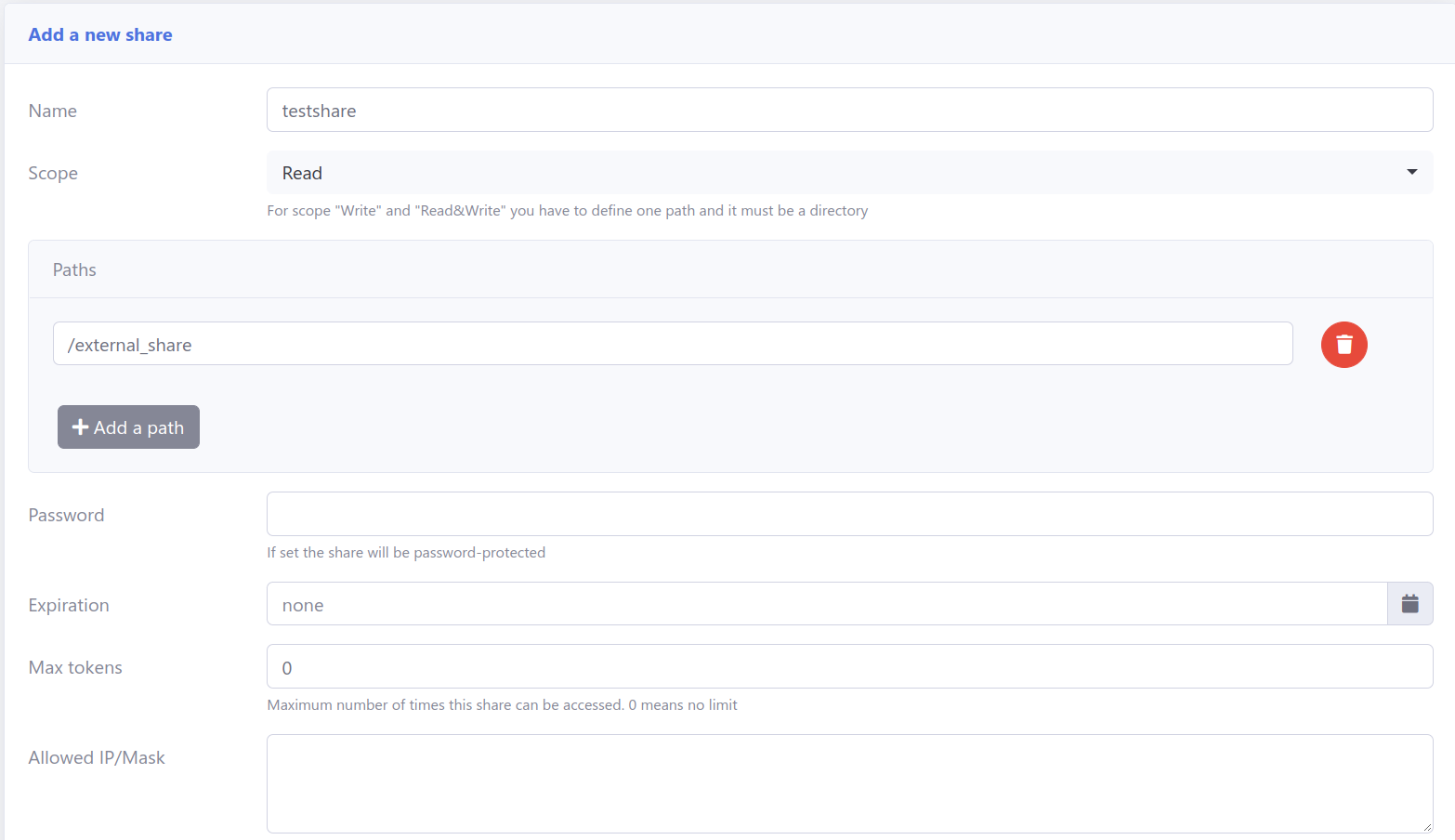
Task: Click the Expiration field label
Action: click(69, 605)
